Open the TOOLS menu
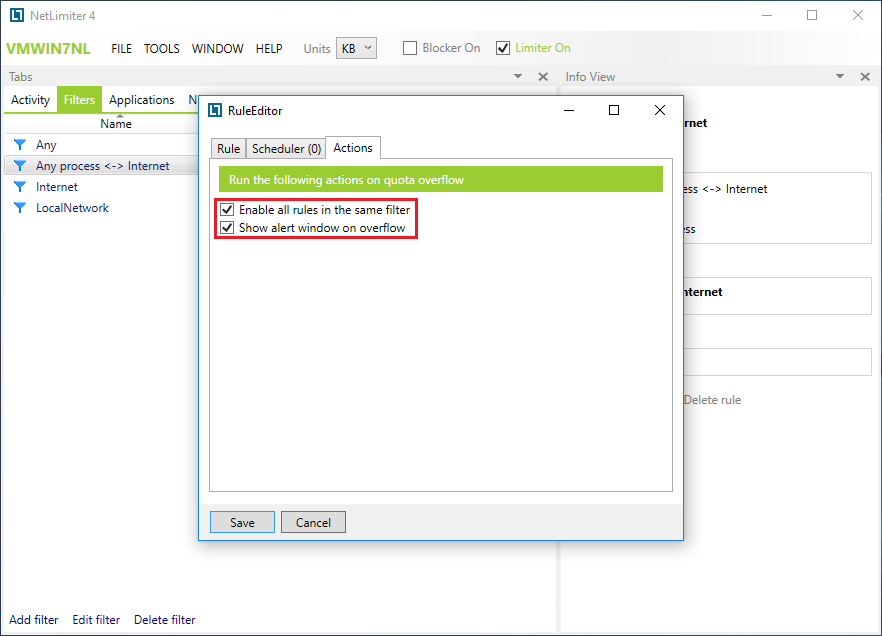882x636 pixels. coord(162,49)
